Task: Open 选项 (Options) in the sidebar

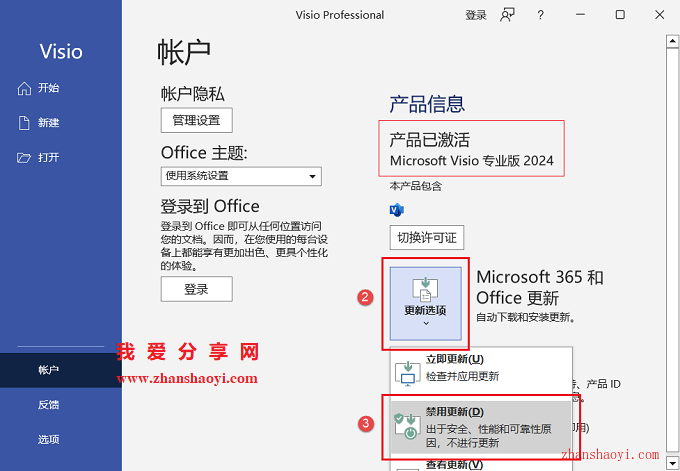Action: 48,439
